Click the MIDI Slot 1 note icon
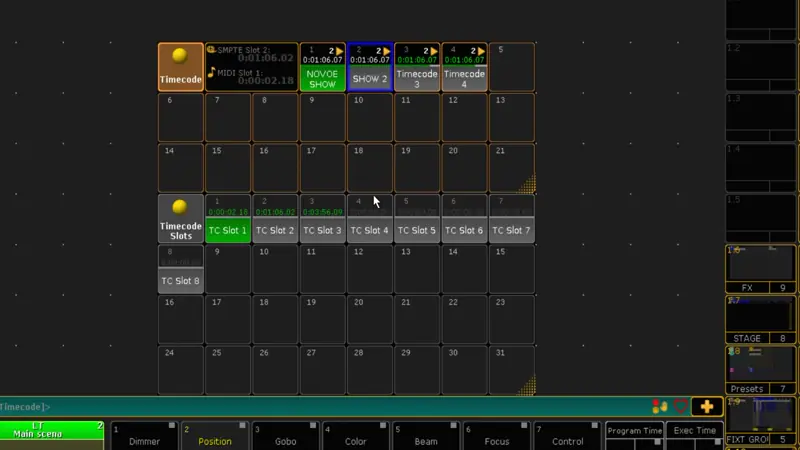This screenshot has height=450, width=800. coord(211,72)
